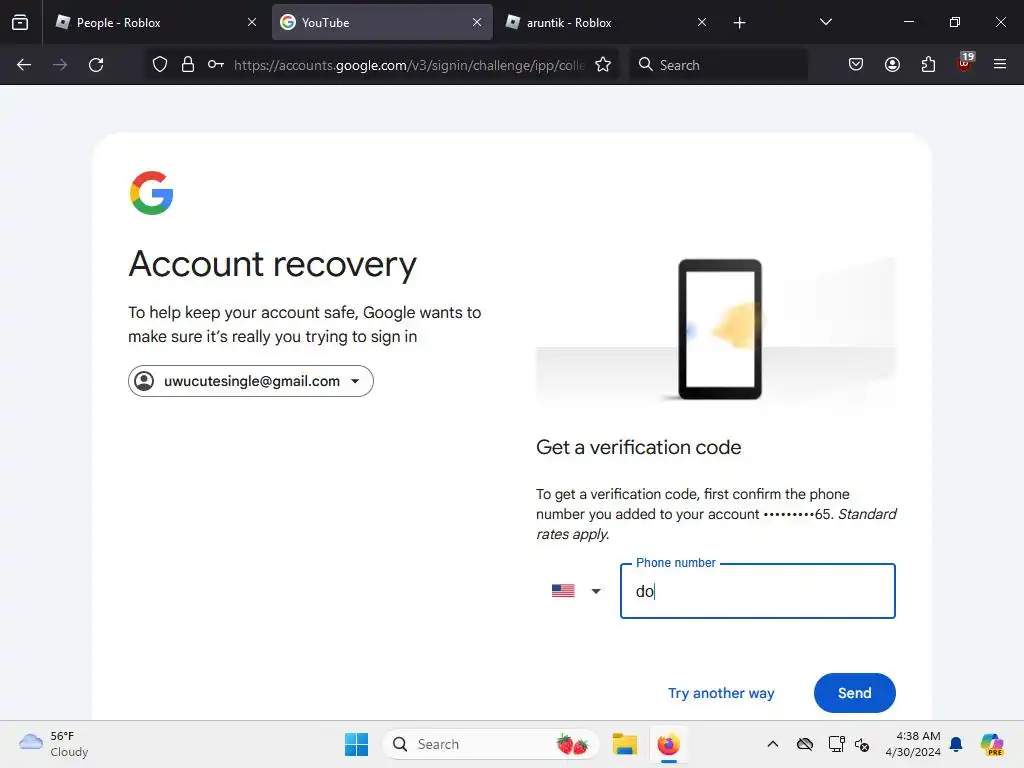
Task: Save page to Pocket
Action: (x=856, y=64)
